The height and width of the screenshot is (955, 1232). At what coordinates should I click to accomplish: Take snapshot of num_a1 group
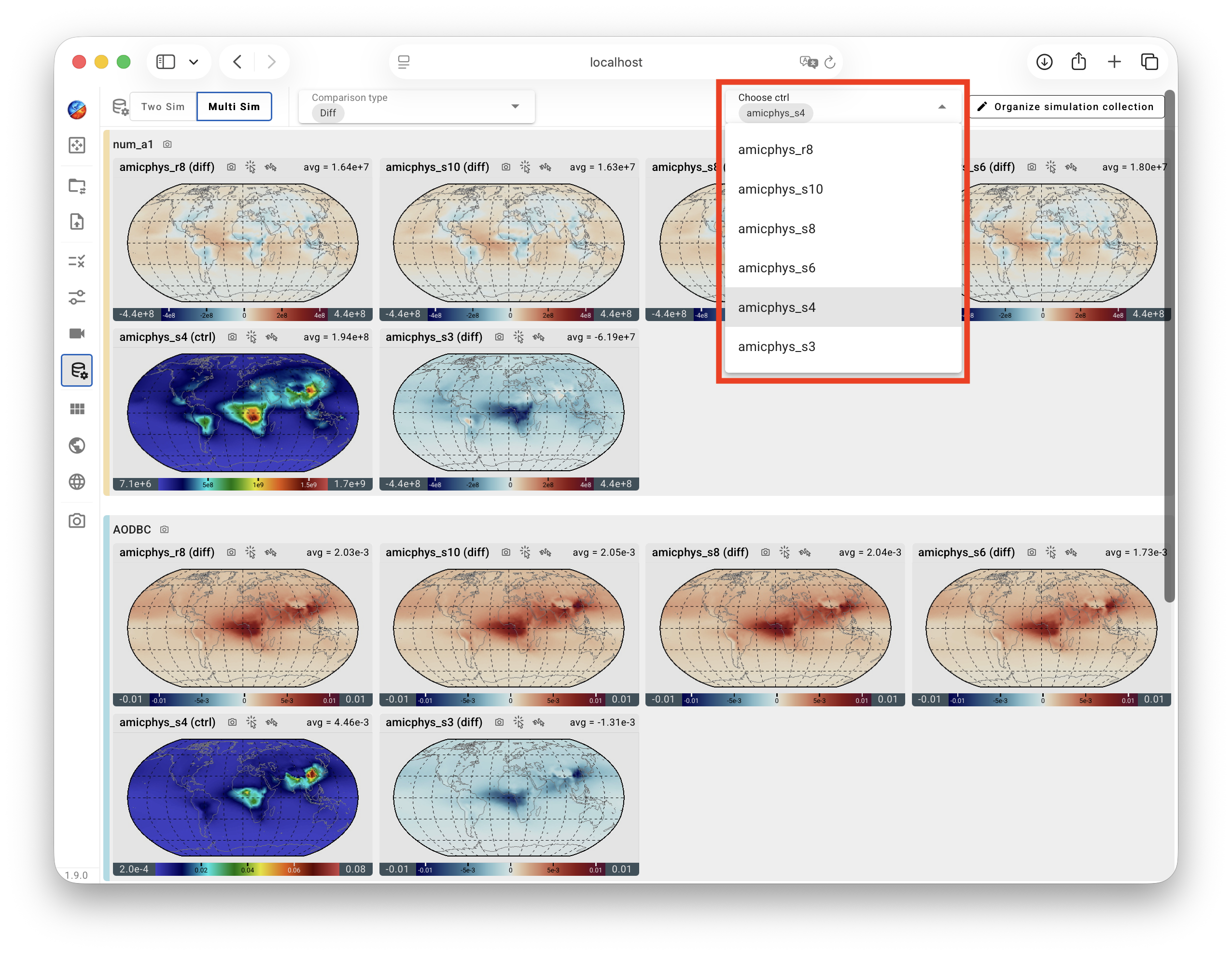click(x=168, y=144)
